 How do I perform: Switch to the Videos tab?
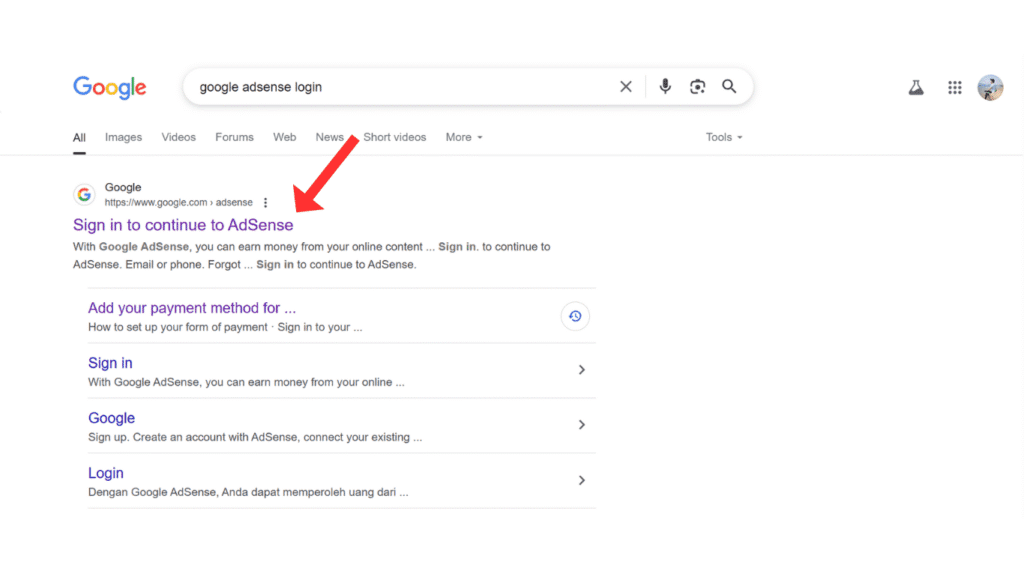tap(178, 137)
